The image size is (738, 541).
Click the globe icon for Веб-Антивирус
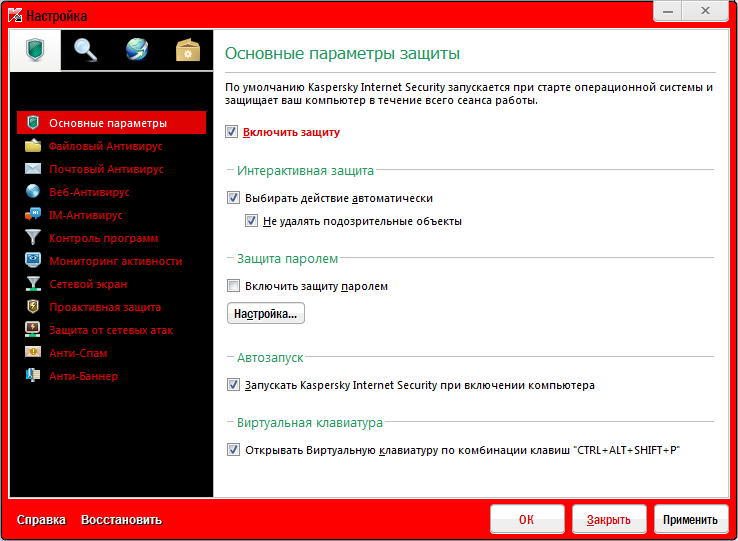tap(33, 191)
